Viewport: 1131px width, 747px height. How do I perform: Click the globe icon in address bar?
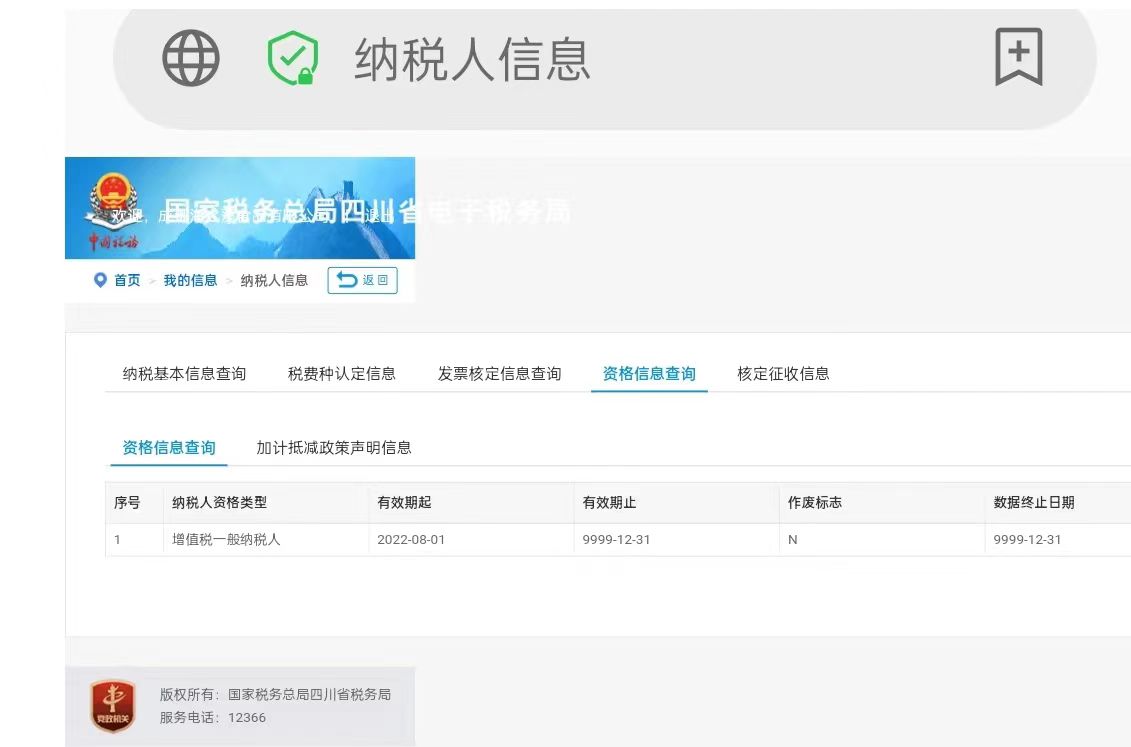[190, 58]
